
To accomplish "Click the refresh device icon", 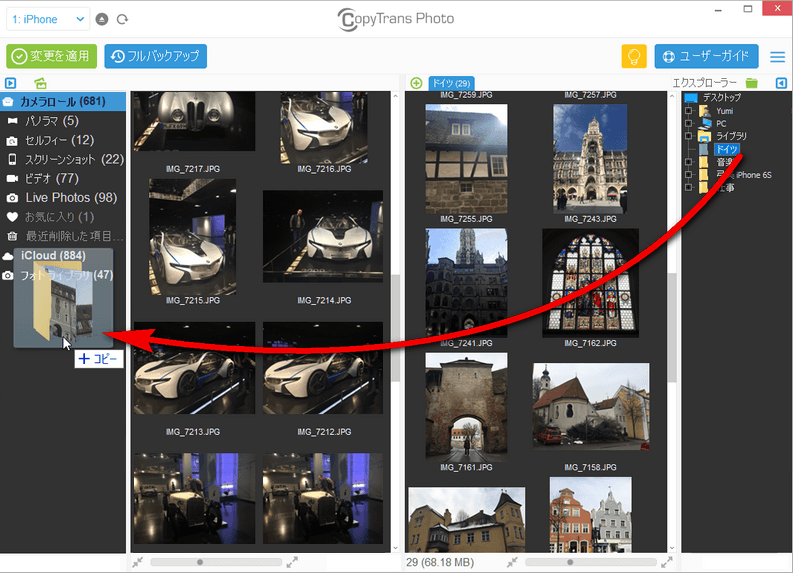I will (x=122, y=19).
